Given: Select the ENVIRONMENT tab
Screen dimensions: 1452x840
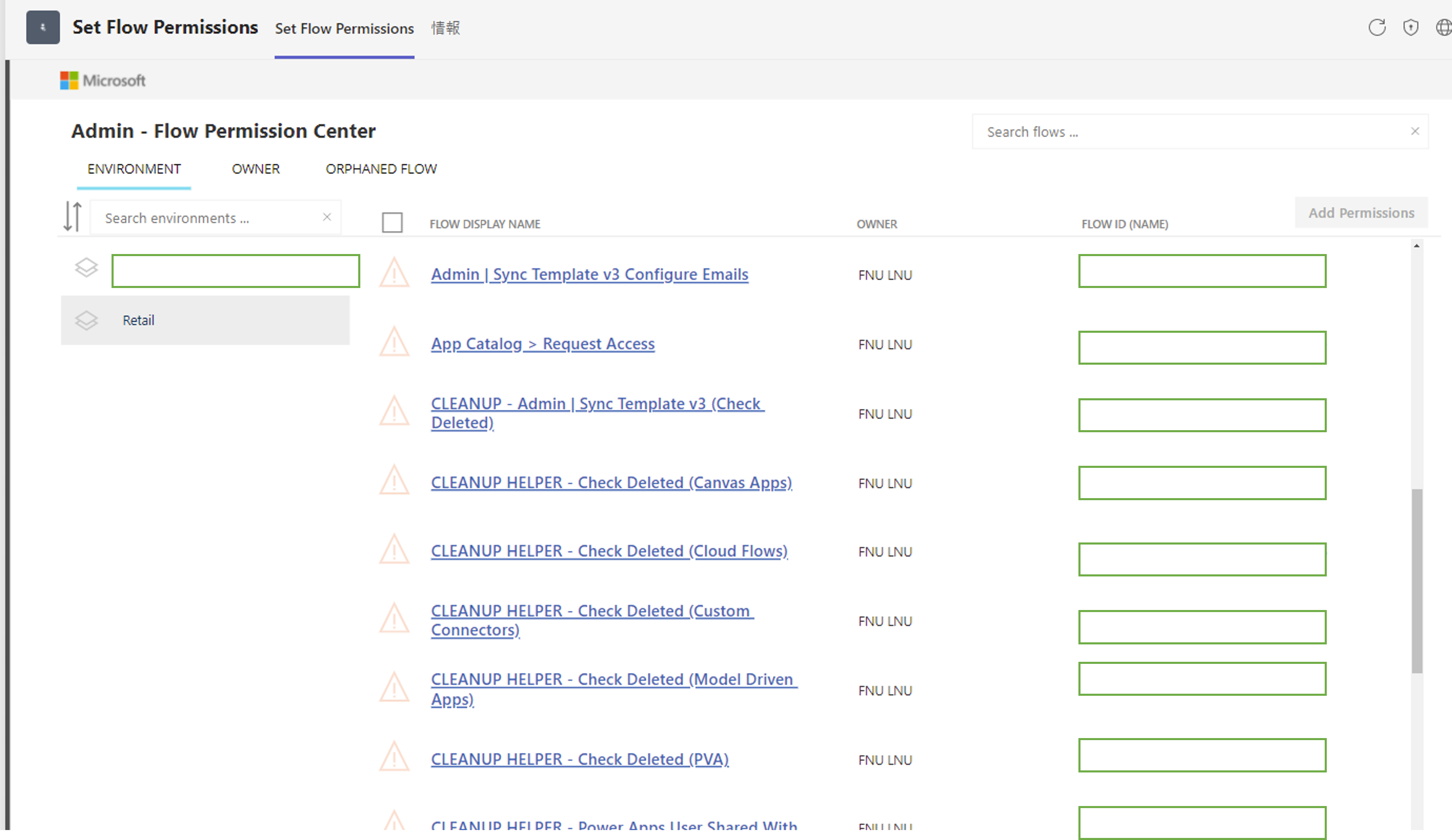Looking at the screenshot, I should pos(134,169).
